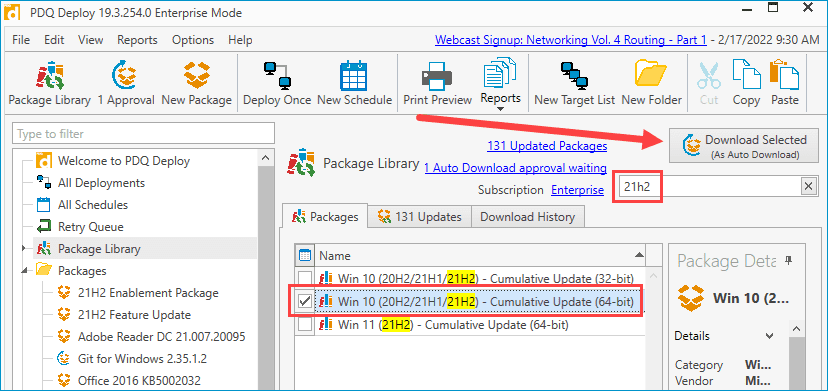Viewport: 828px width, 391px height.
Task: Open the Help menu
Action: coord(240,40)
